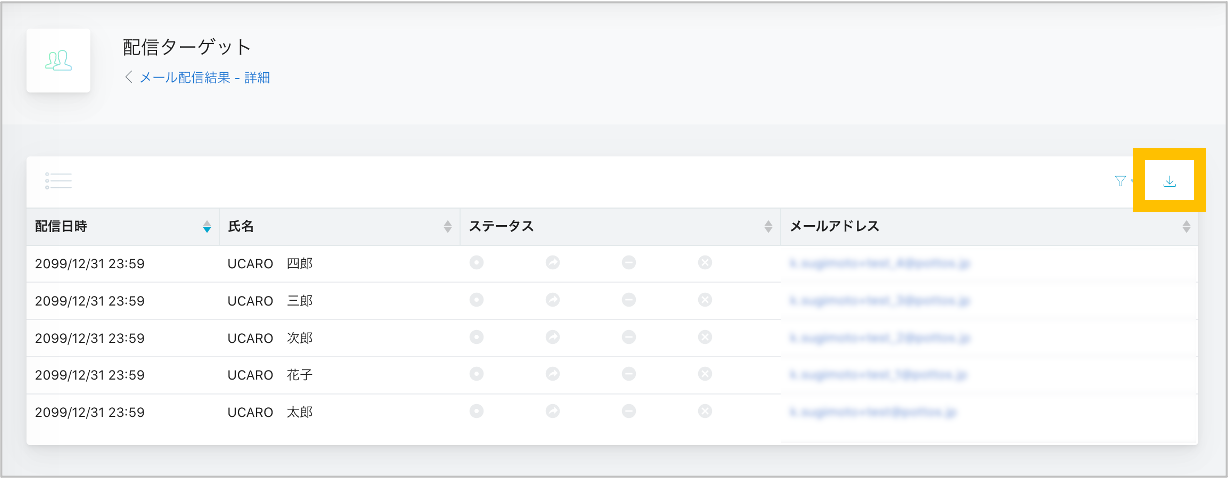Select the name UCARO 四郎
This screenshot has width=1228, height=478.
270,264
